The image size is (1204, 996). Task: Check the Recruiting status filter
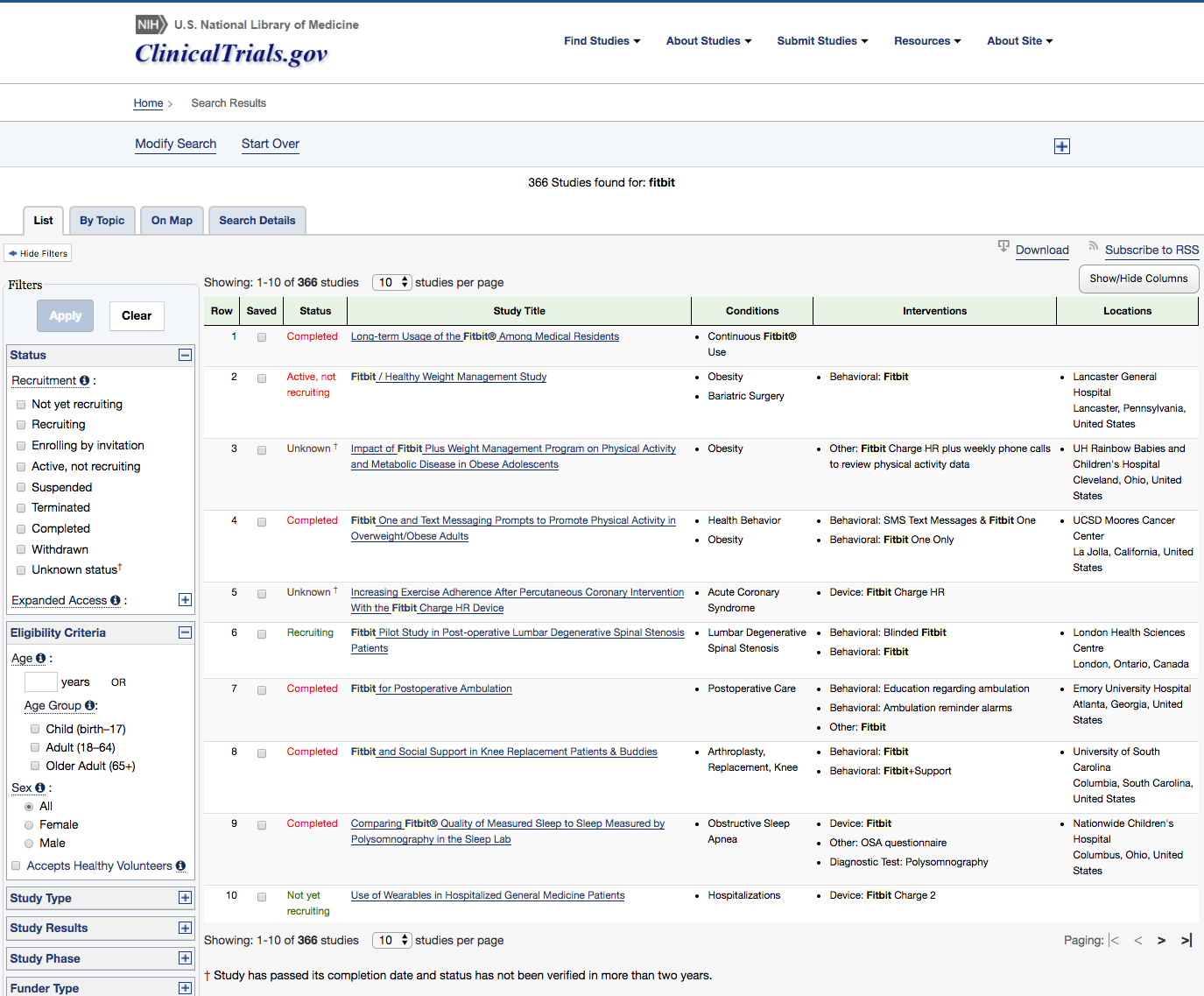[x=21, y=425]
